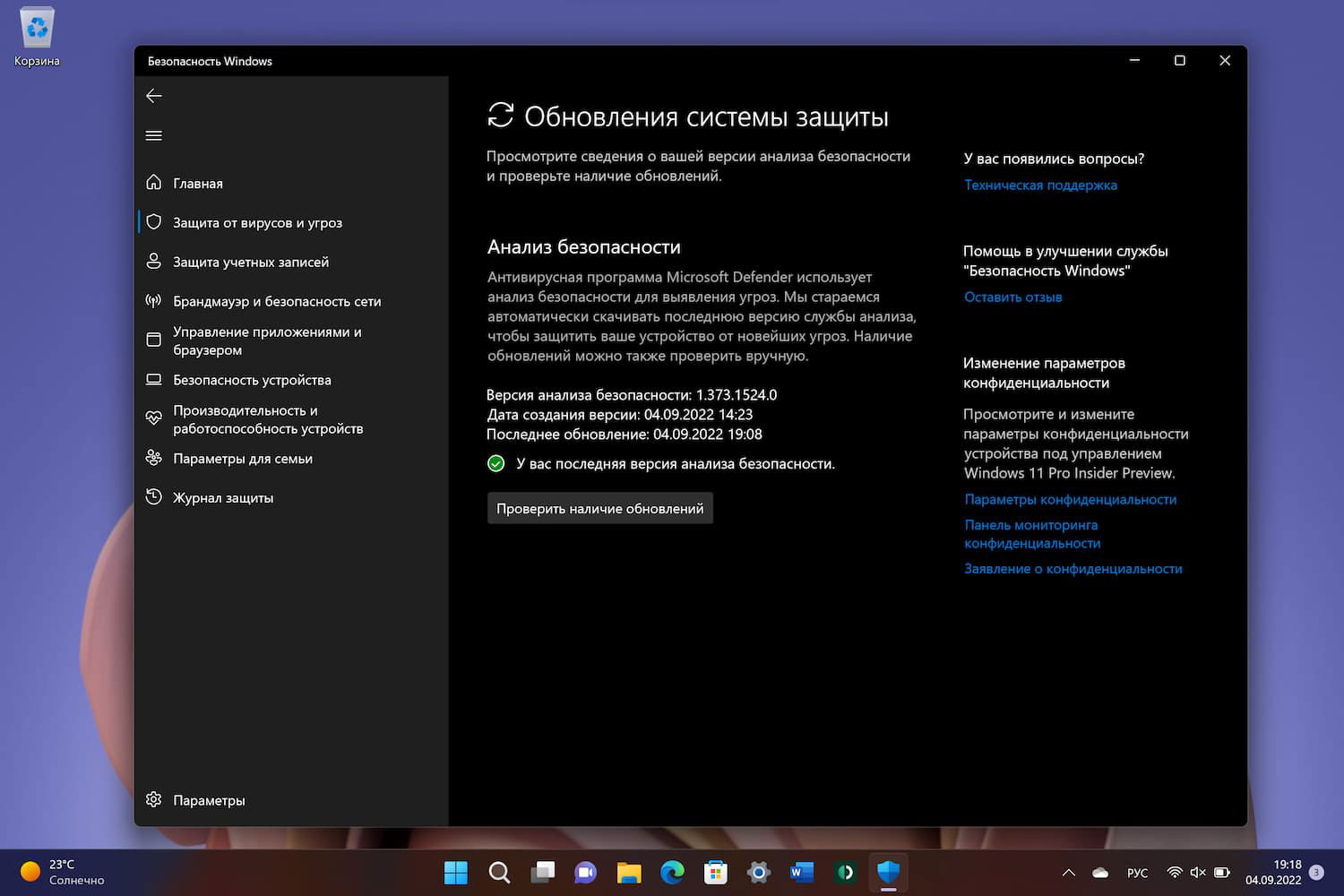The width and height of the screenshot is (1344, 896).
Task: Expand hidden system tray icons chevron
Action: (x=1068, y=872)
